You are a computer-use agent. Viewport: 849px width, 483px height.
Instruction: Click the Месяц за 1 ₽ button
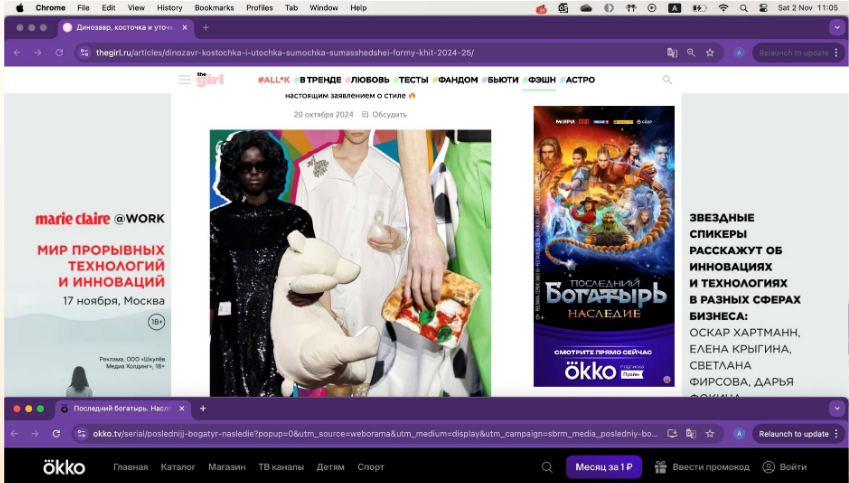604,467
